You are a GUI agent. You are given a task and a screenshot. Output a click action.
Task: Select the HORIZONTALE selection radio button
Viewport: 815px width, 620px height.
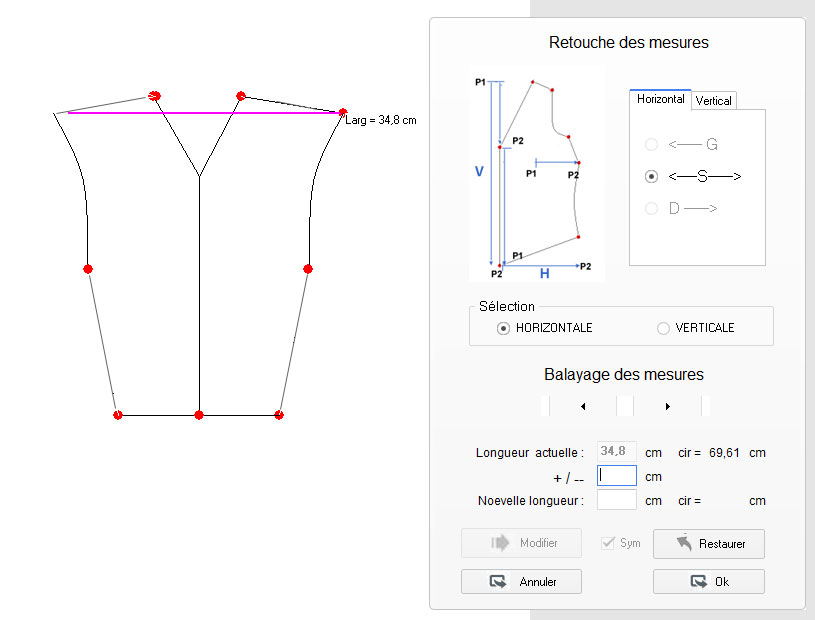[504, 328]
